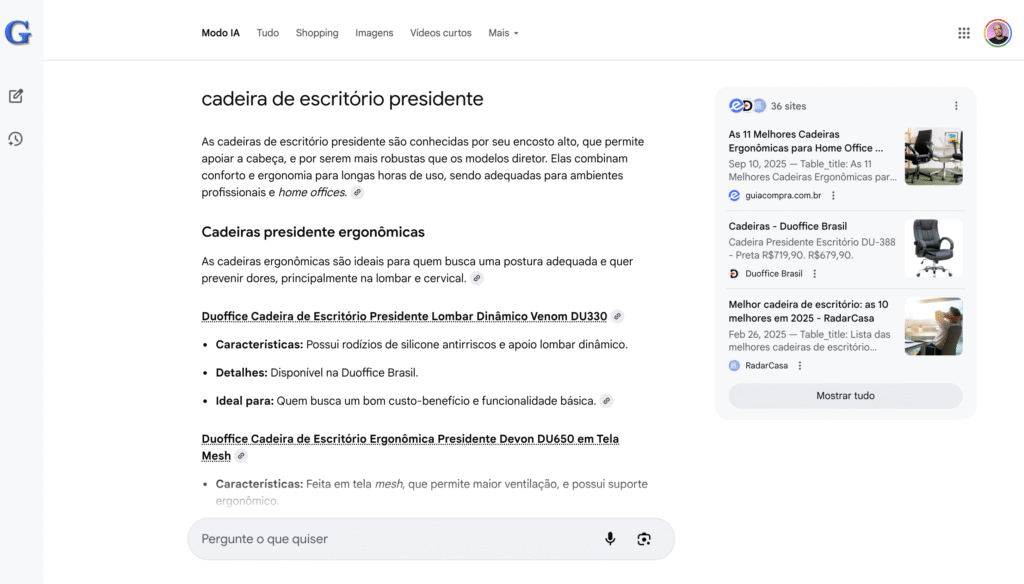Open the Cadeiras - Duoffice Brasil result
The height and width of the screenshot is (584, 1024).
point(788,226)
